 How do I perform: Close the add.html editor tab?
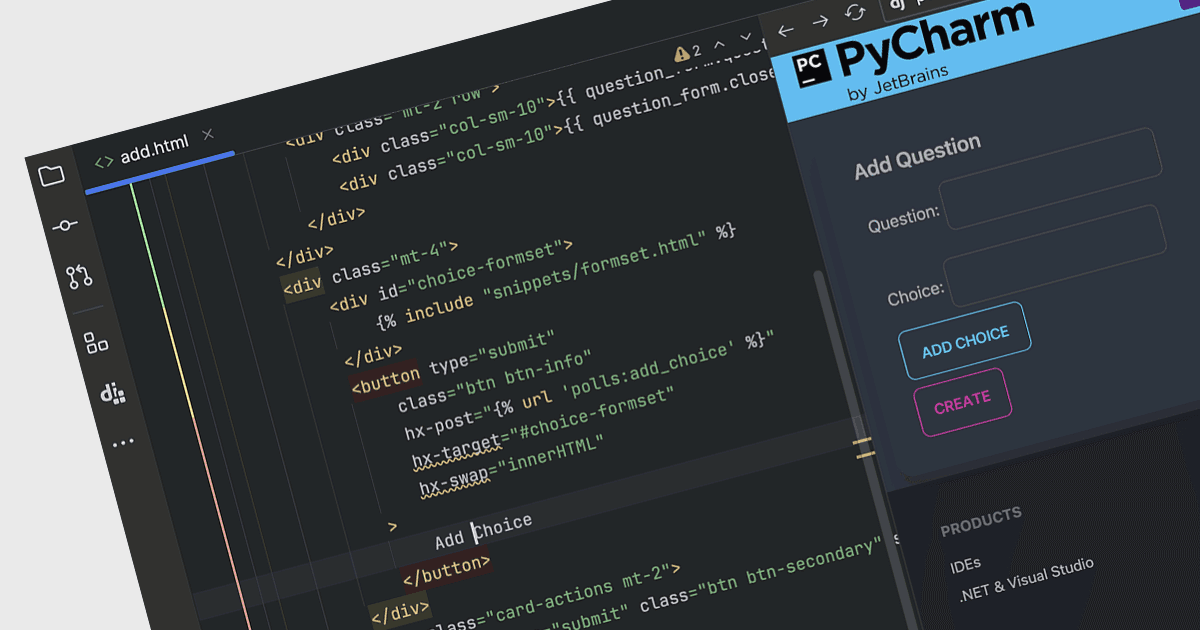208,134
